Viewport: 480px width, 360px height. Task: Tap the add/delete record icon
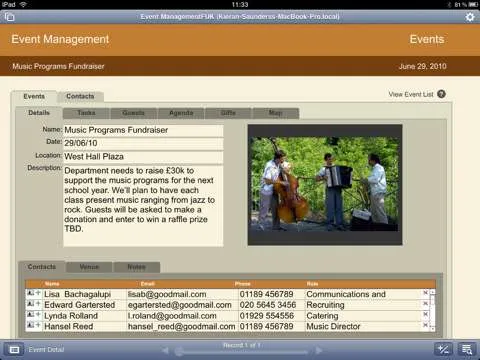click(x=443, y=349)
